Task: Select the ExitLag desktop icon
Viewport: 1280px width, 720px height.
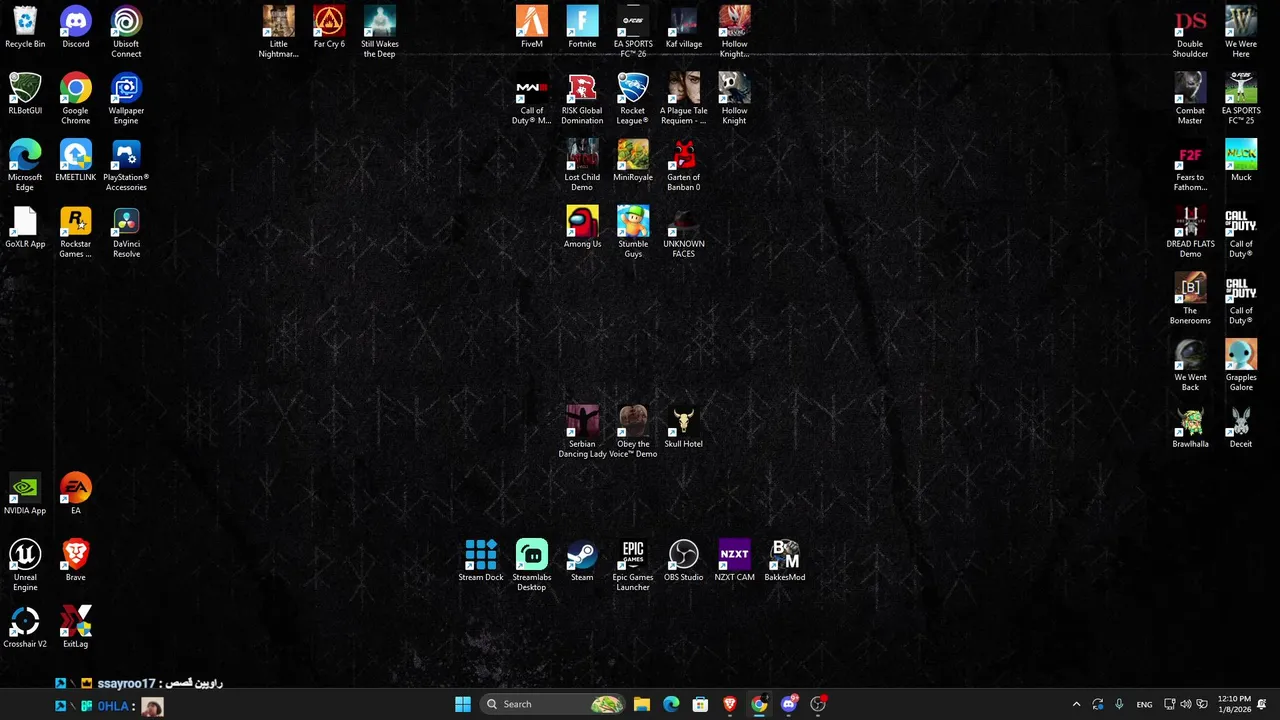Action: point(76,628)
